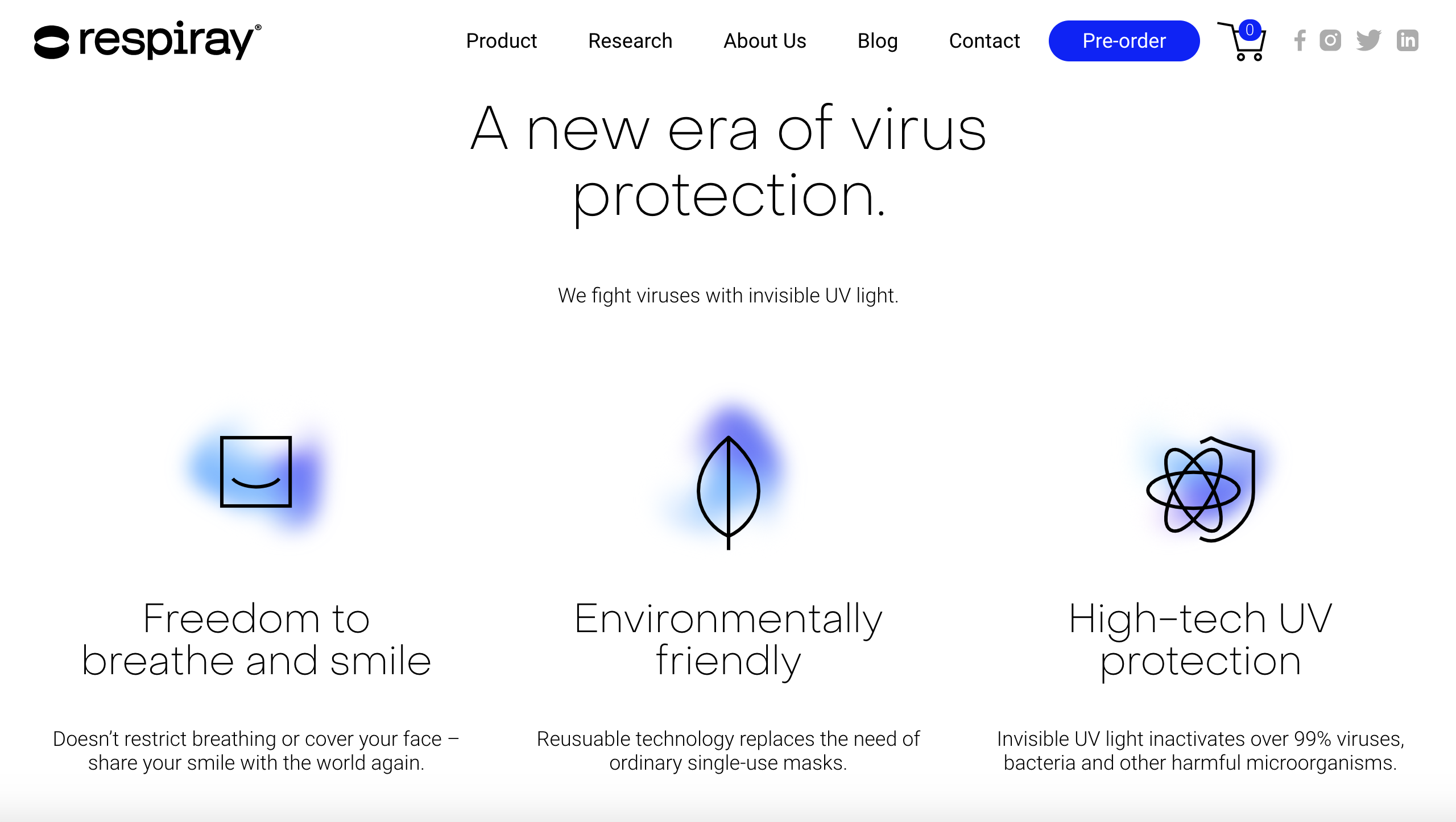Click the respiray logo
This screenshot has height=822, width=1456.
148,40
